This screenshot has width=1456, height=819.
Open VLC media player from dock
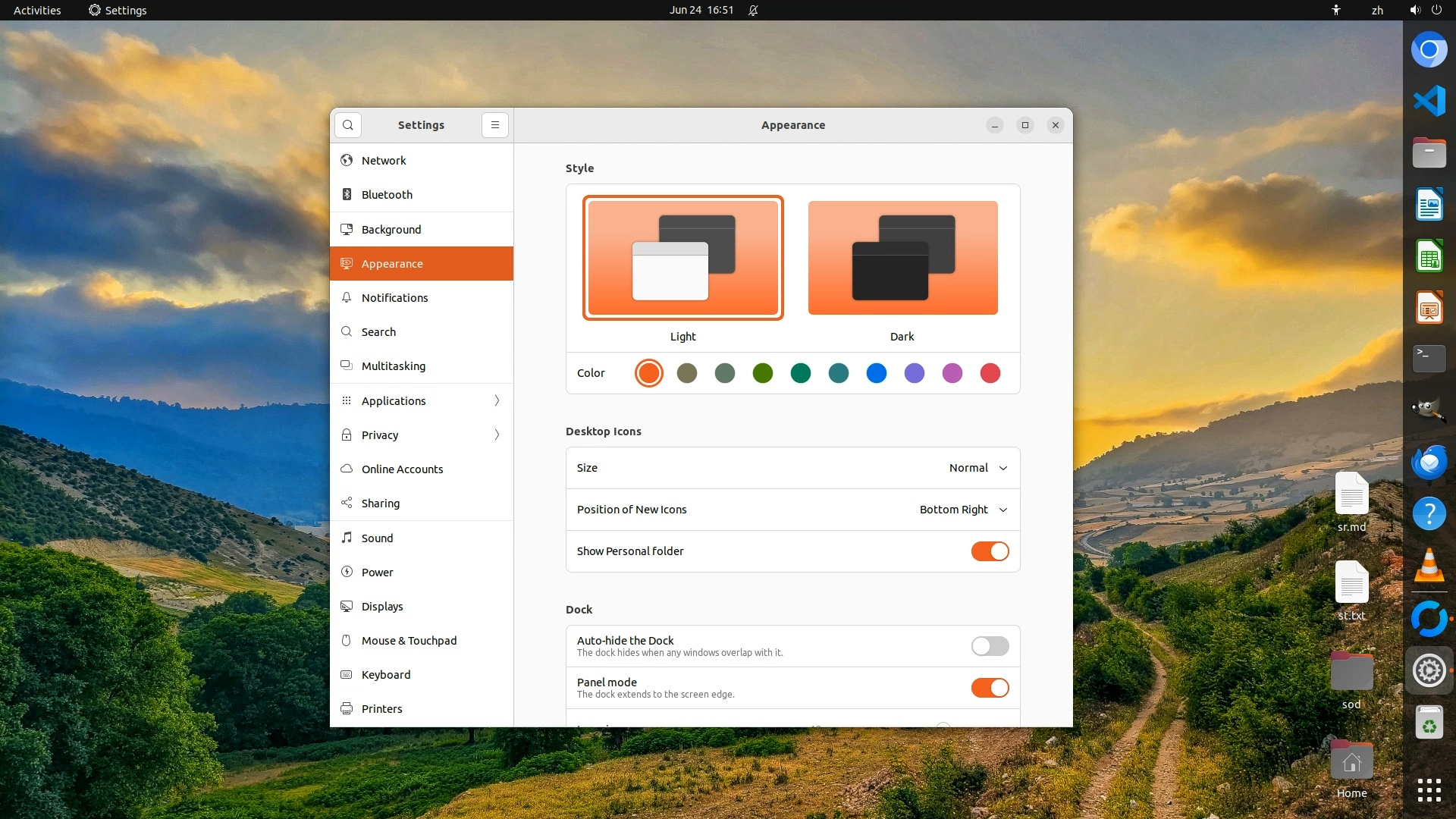pyautogui.click(x=1429, y=566)
